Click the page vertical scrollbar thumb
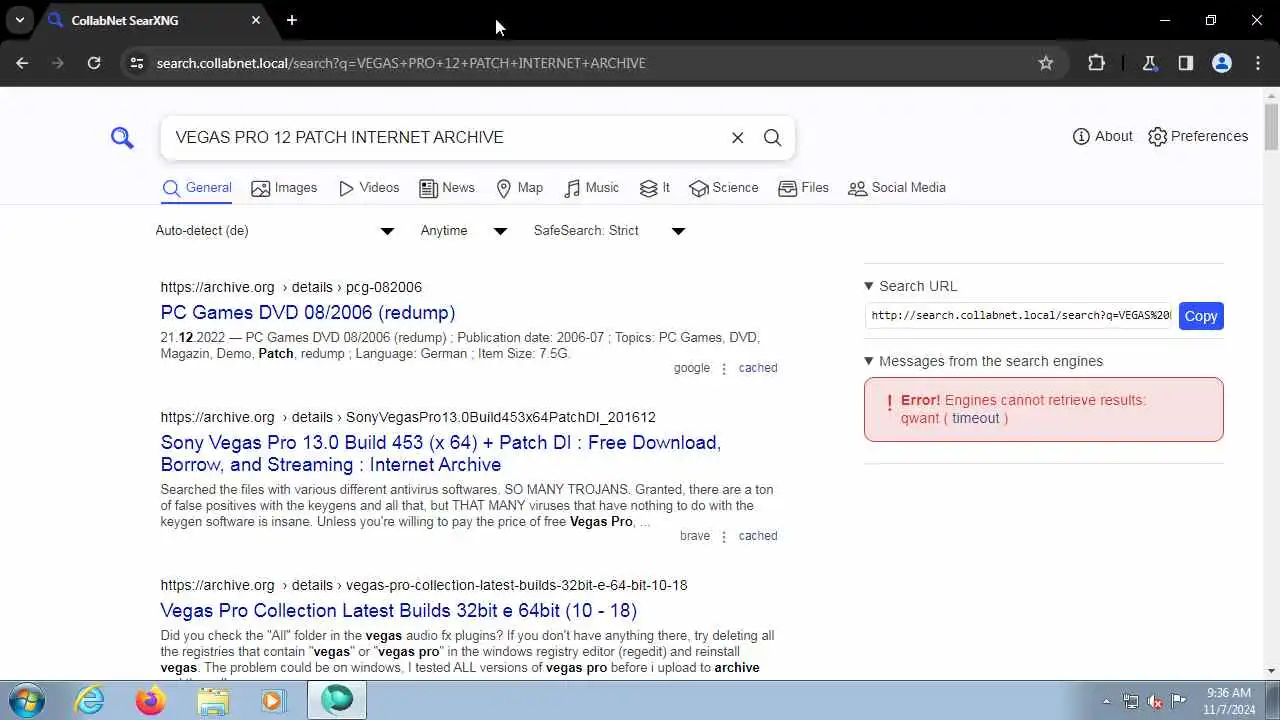Screen dimensions: 1280x720 click(x=1271, y=127)
